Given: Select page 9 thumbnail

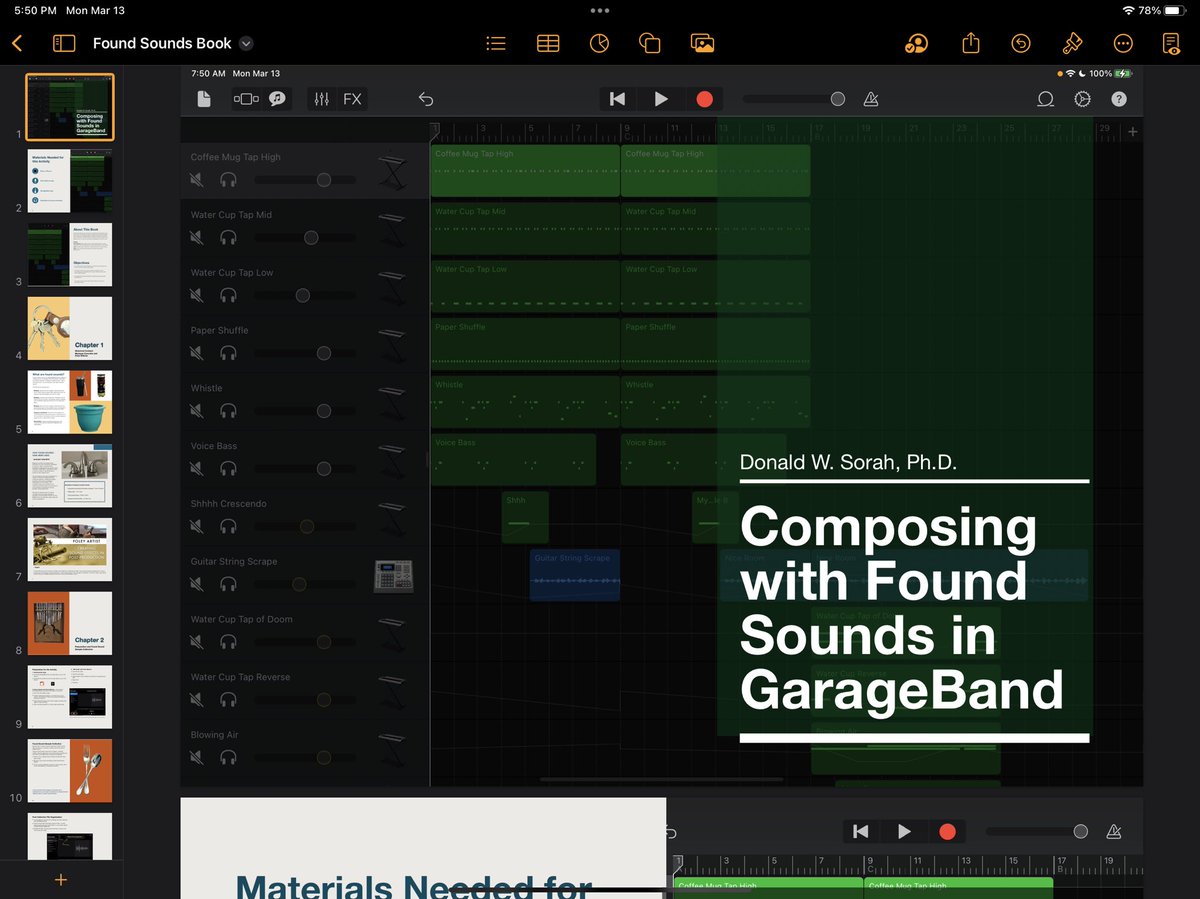Looking at the screenshot, I should click(70, 697).
